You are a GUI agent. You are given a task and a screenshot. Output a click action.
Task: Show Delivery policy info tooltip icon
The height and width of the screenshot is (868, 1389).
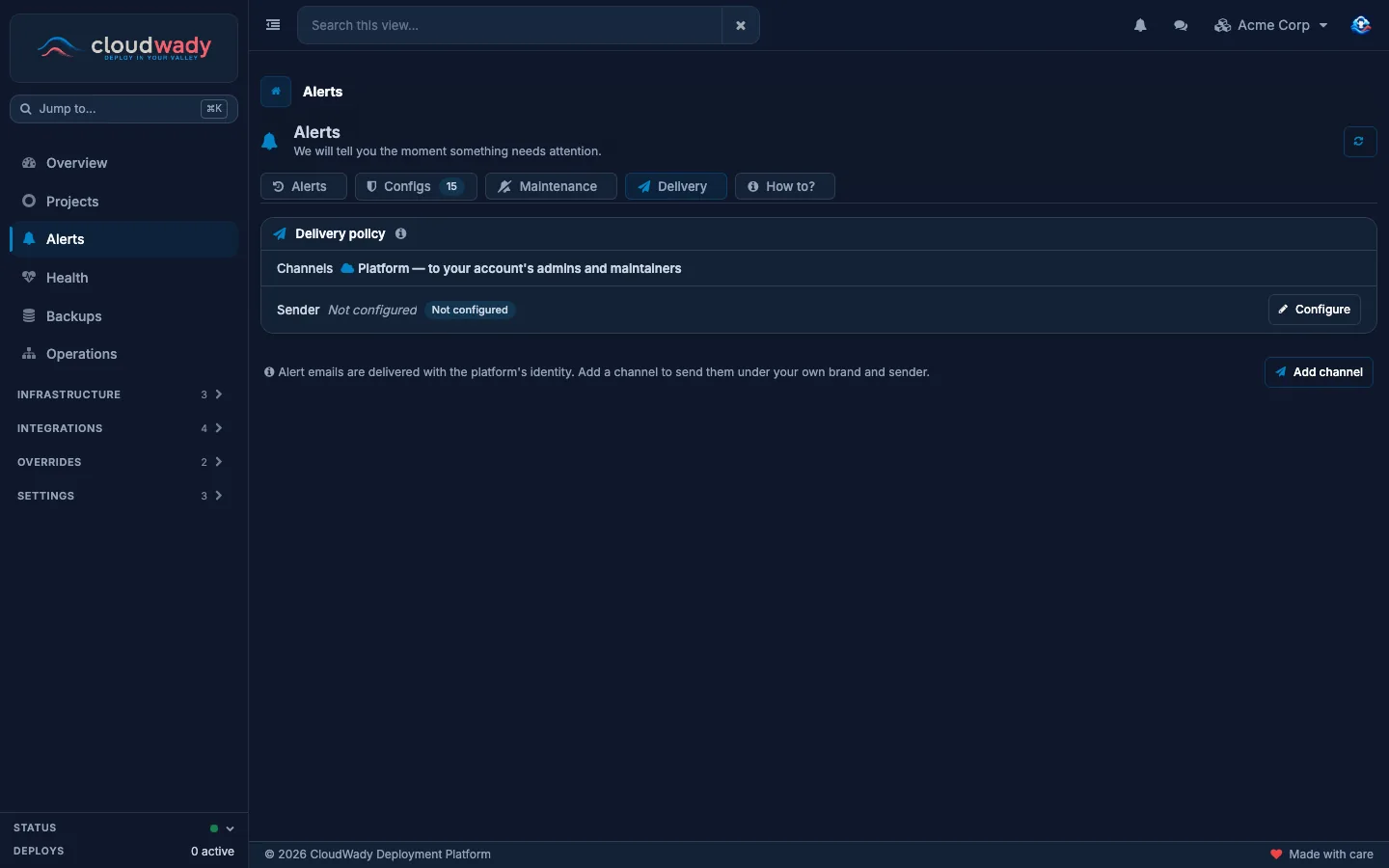(x=401, y=233)
